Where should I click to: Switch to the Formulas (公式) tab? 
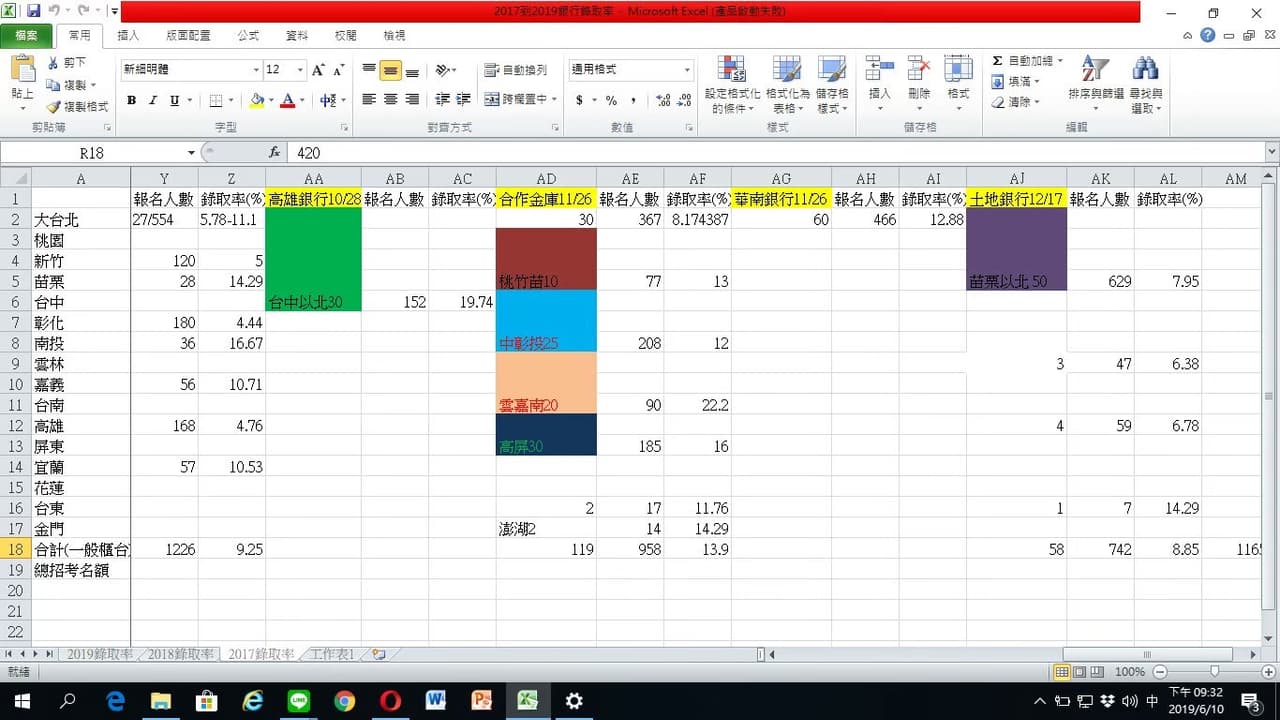[248, 35]
